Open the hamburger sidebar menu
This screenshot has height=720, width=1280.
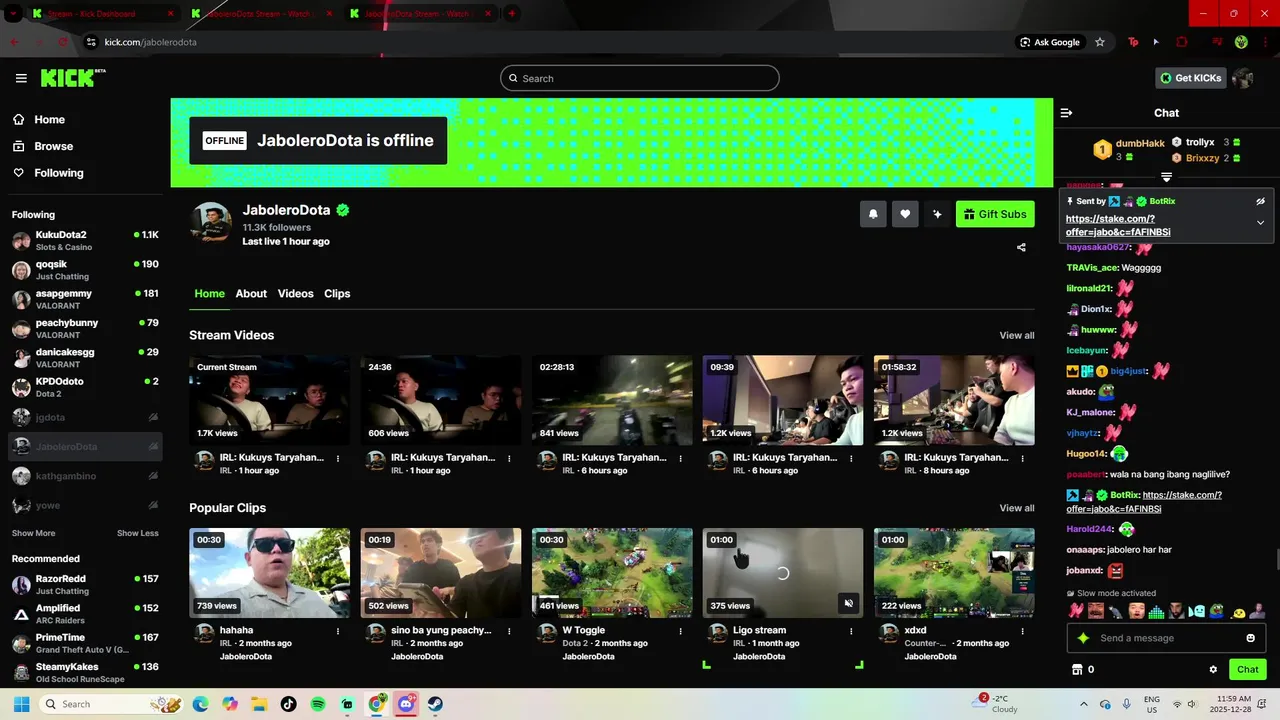click(21, 78)
